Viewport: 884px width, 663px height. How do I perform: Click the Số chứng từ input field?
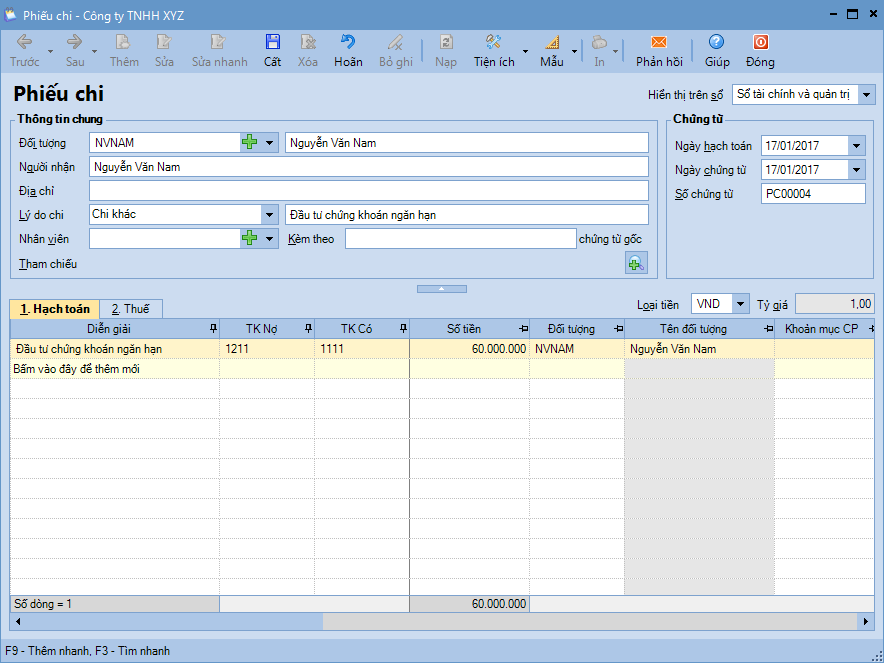point(812,194)
